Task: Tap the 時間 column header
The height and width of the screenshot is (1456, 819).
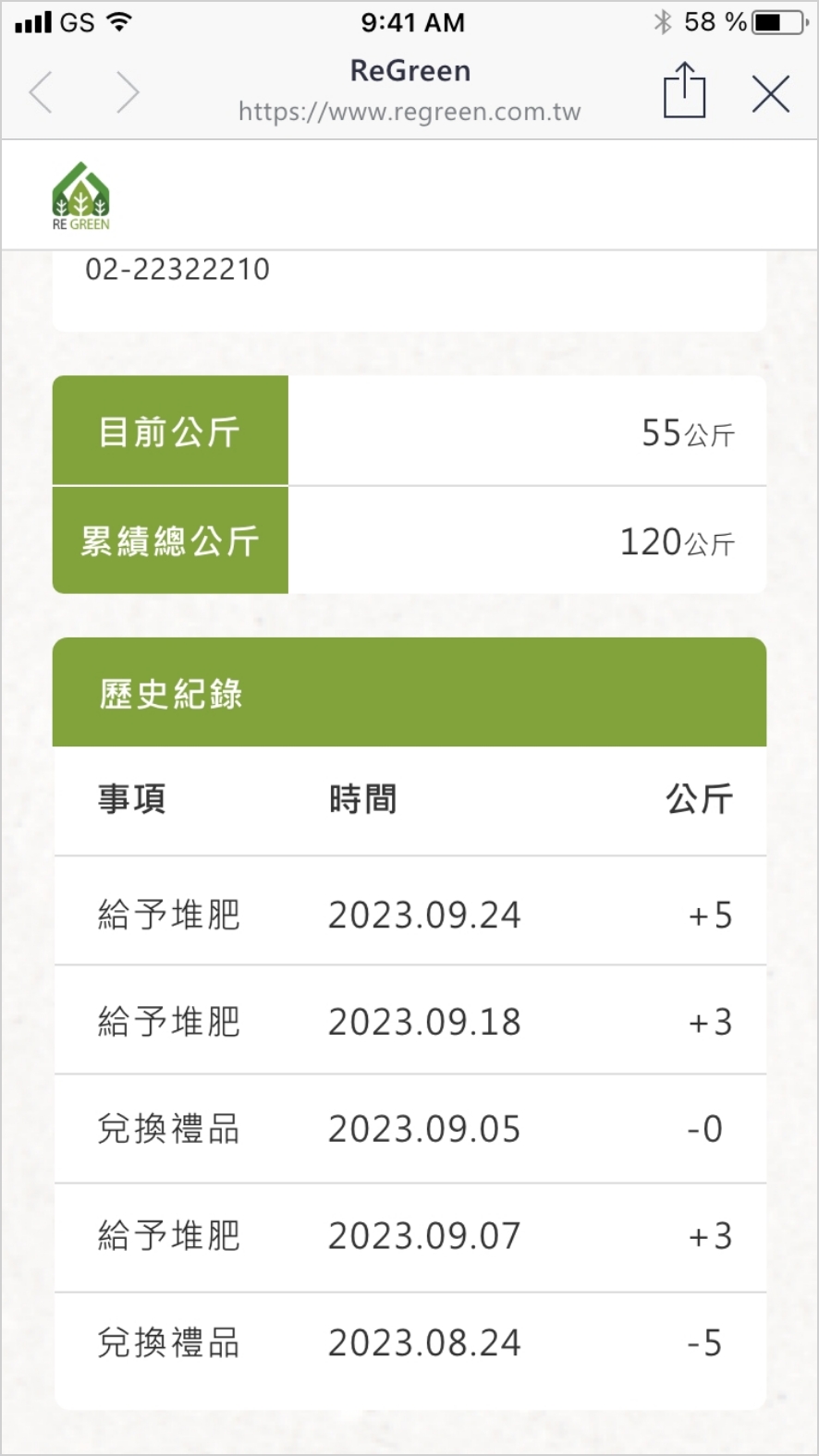Action: [x=363, y=799]
